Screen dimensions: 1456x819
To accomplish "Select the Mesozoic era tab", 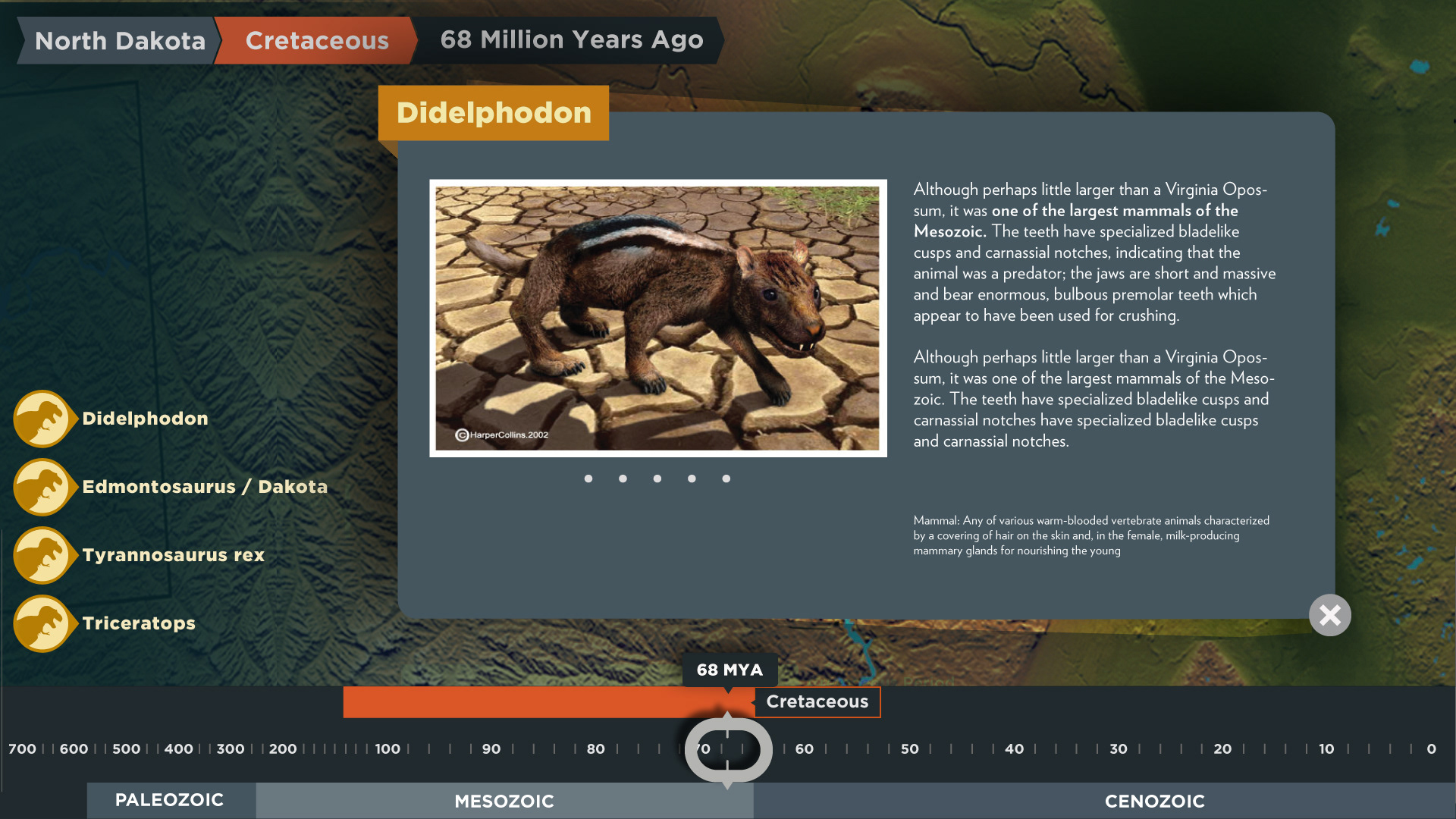I will (504, 801).
